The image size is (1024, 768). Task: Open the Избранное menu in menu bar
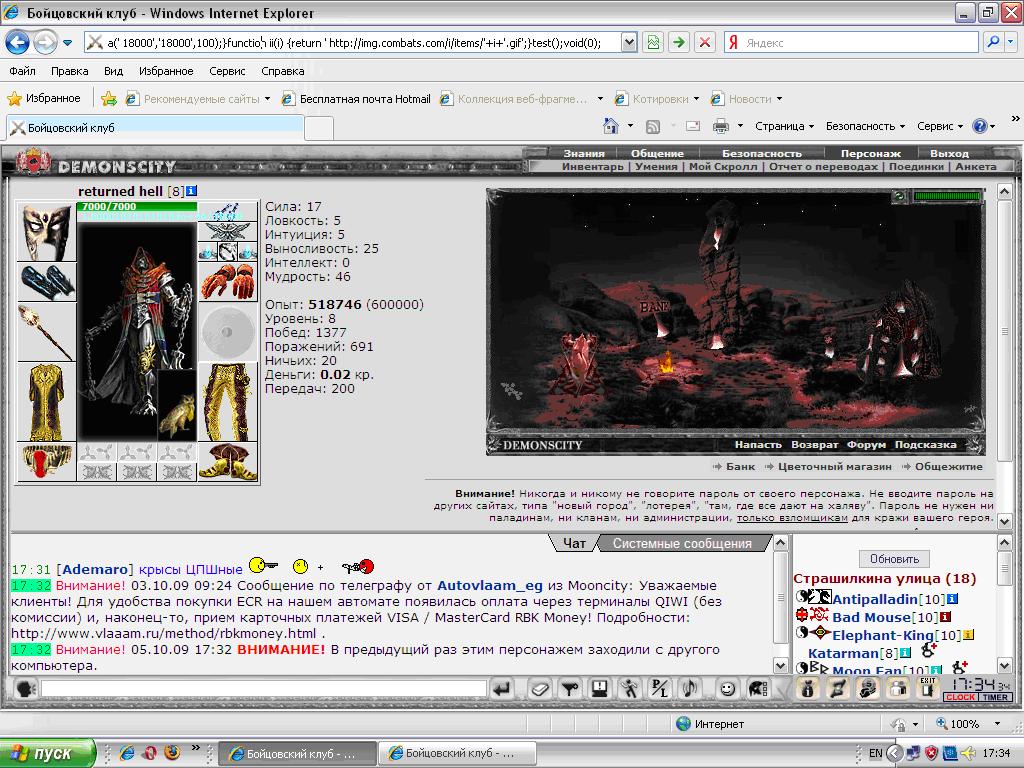tap(166, 71)
